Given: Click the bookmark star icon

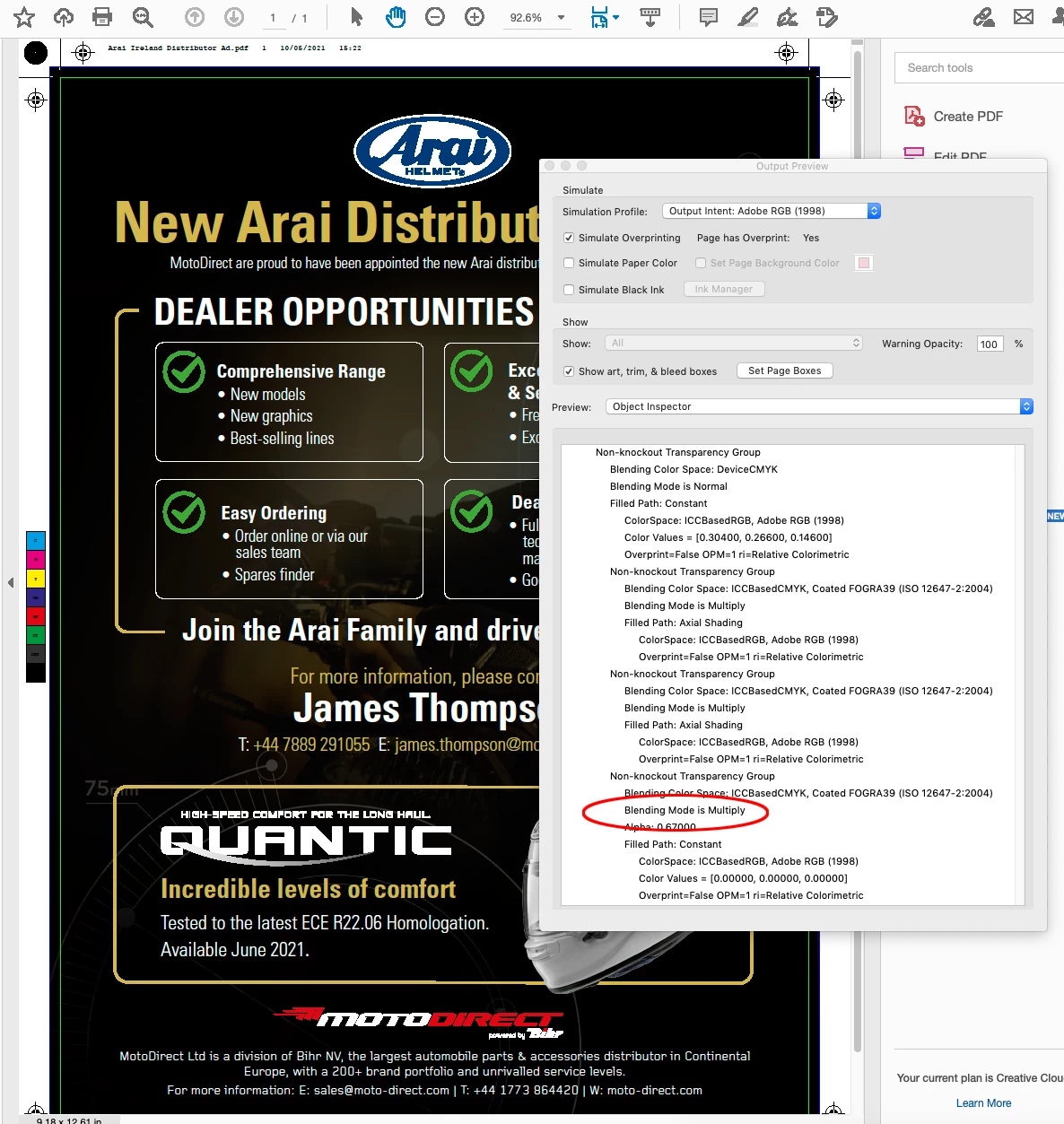Looking at the screenshot, I should pos(24,17).
